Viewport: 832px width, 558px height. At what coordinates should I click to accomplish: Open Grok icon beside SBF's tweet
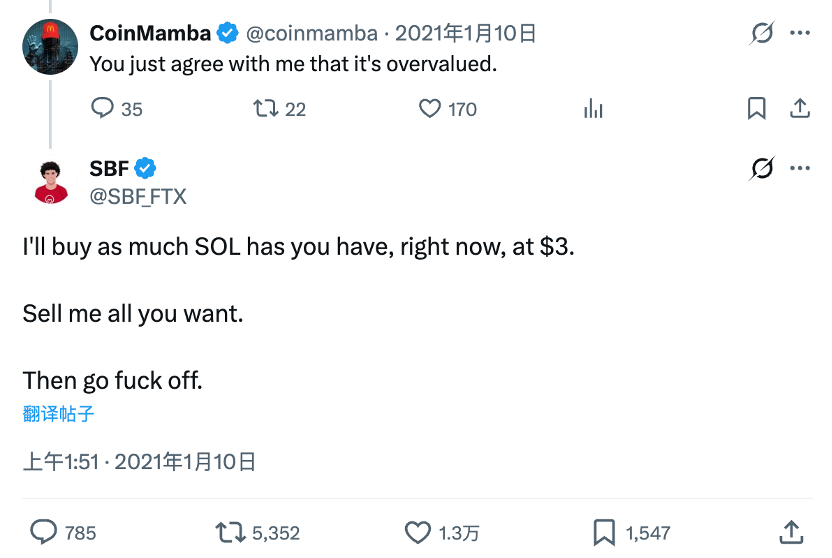click(x=762, y=169)
